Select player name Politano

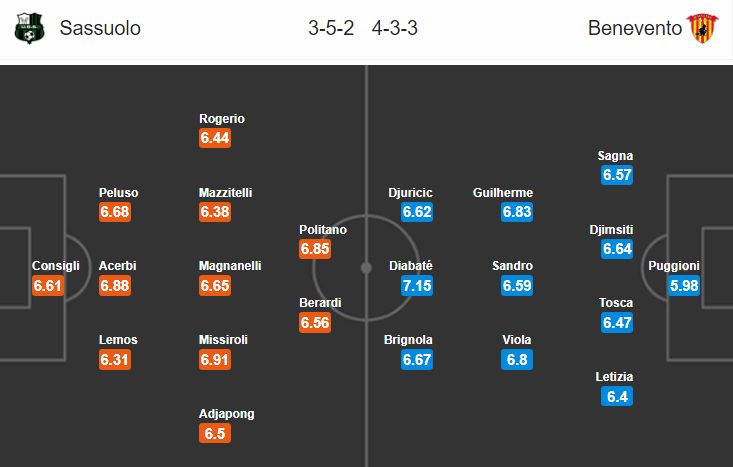(x=323, y=230)
